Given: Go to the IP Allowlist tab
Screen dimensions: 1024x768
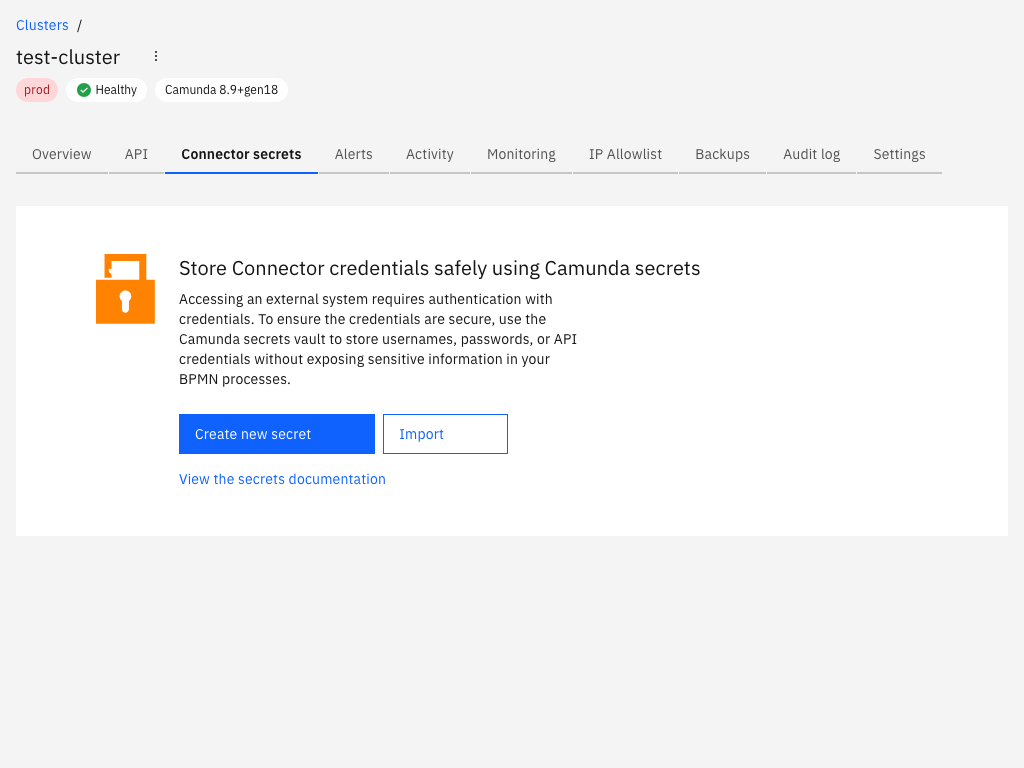Looking at the screenshot, I should 625,155.
